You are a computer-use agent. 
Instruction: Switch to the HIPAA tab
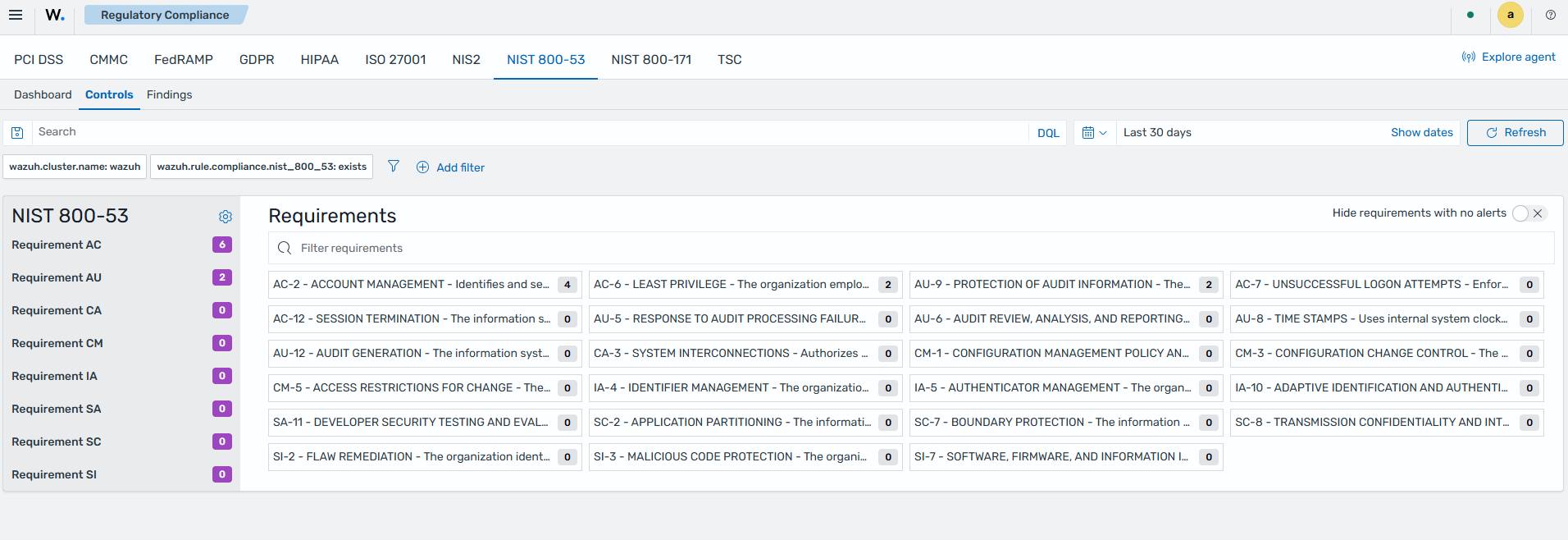(x=320, y=59)
